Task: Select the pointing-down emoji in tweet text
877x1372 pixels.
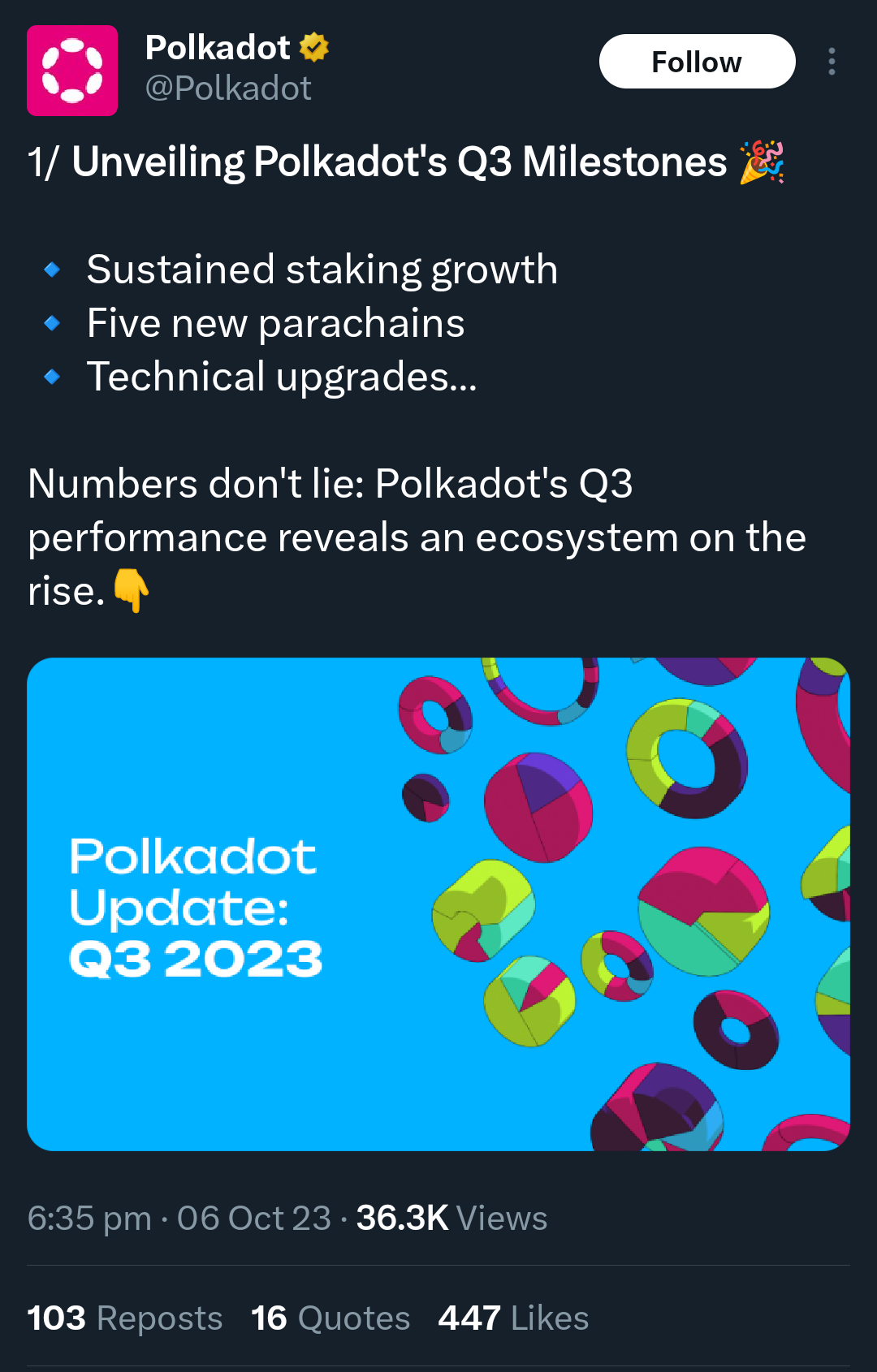Action: (x=132, y=592)
